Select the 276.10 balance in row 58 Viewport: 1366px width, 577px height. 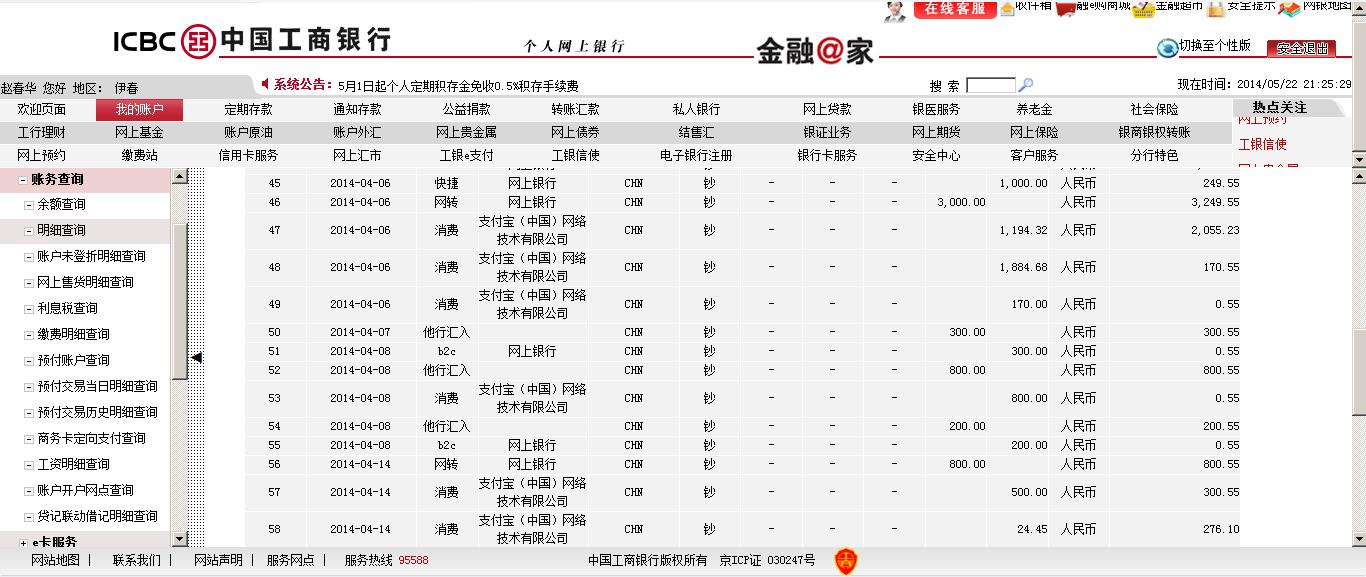(x=1220, y=529)
